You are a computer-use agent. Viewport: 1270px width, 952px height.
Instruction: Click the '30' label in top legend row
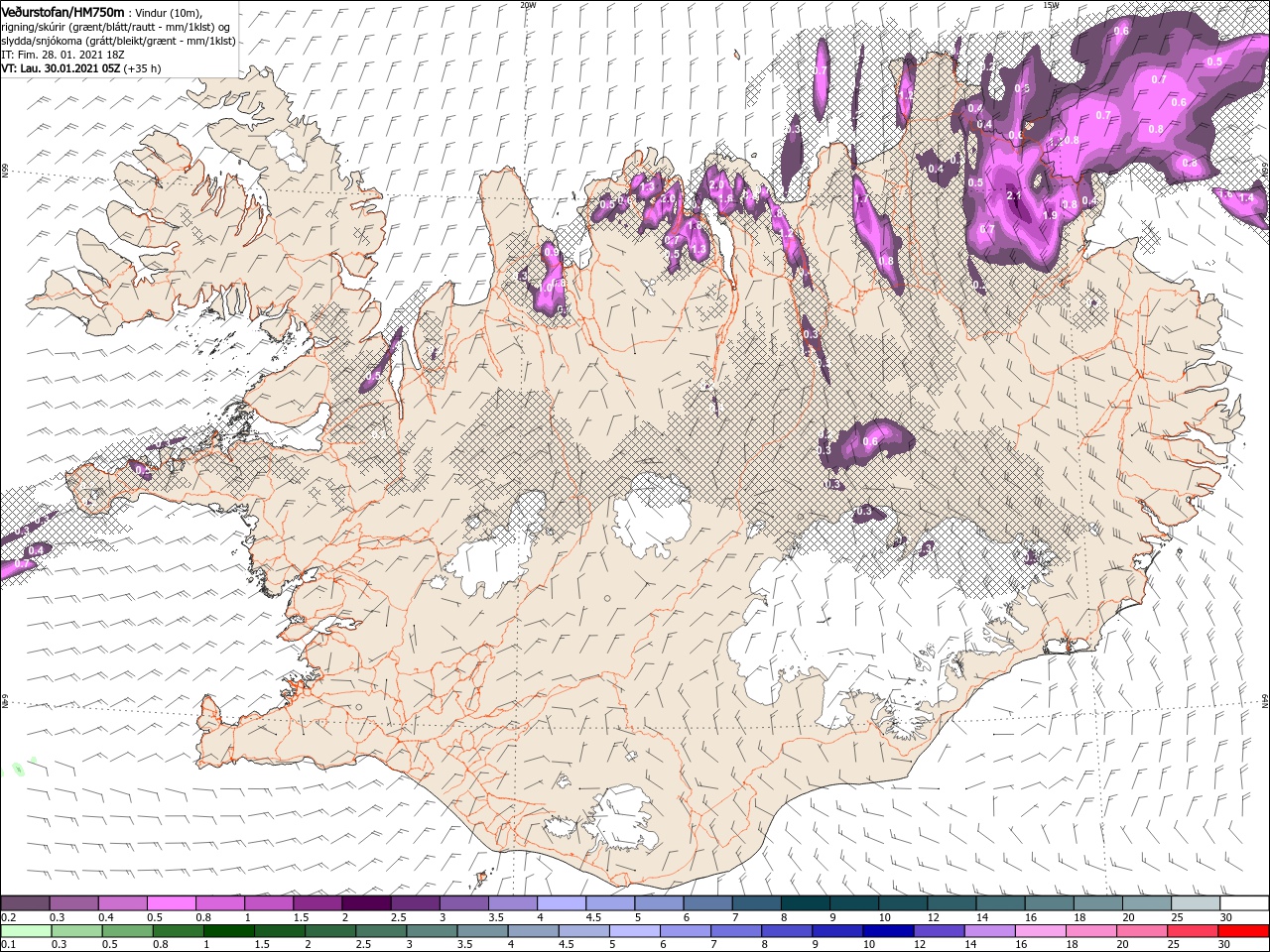pyautogui.click(x=1226, y=917)
